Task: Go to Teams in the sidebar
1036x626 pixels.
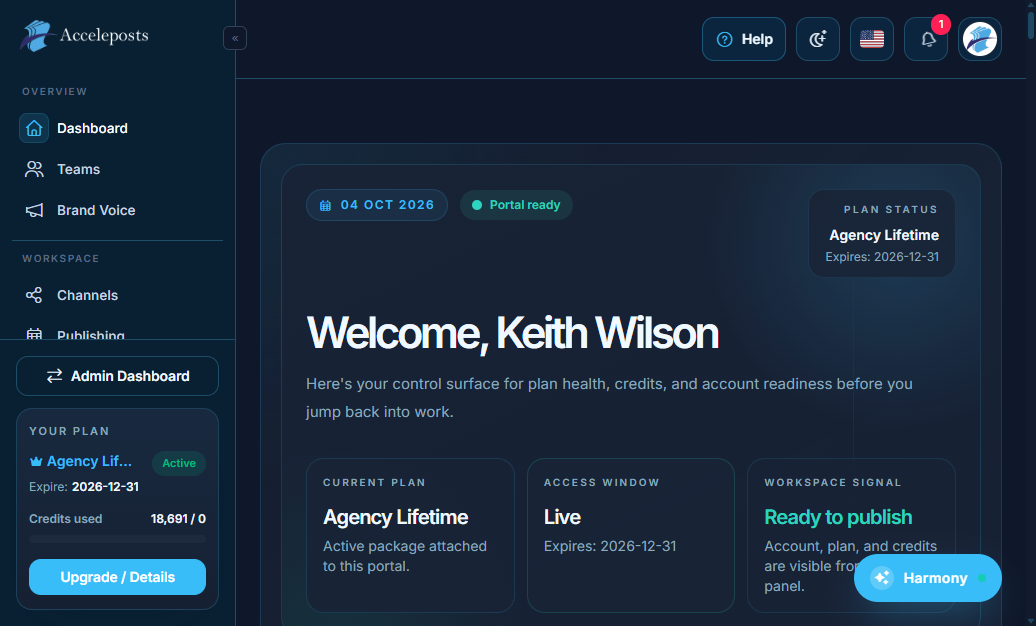Action: coord(78,169)
